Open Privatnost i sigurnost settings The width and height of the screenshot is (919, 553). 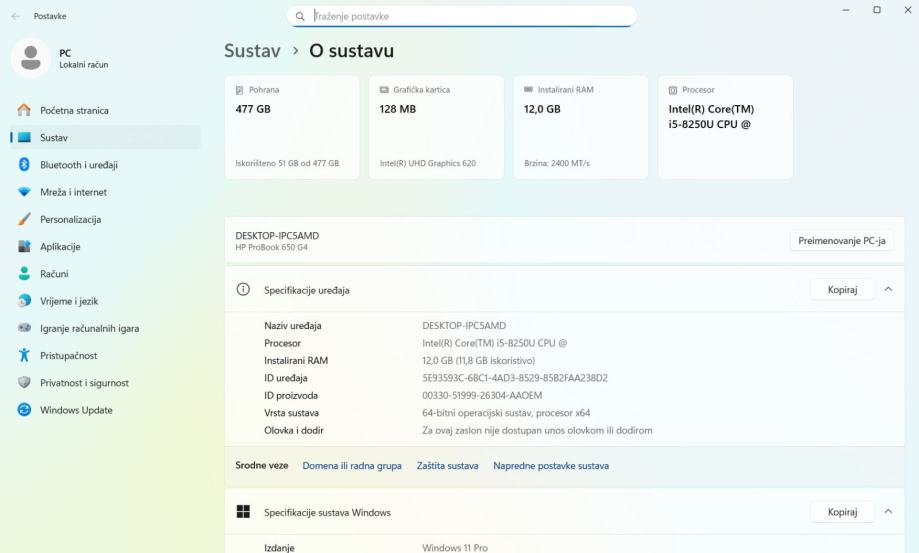pyautogui.click(x=105, y=383)
